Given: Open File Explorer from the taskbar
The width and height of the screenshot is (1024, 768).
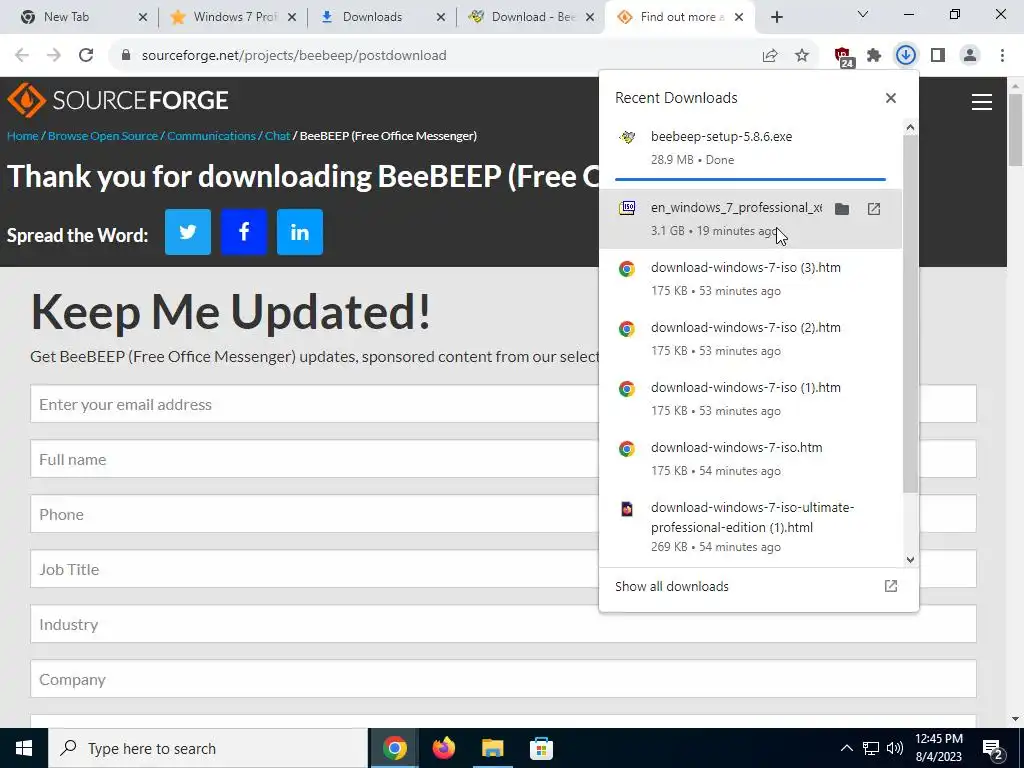Looking at the screenshot, I should click(492, 748).
